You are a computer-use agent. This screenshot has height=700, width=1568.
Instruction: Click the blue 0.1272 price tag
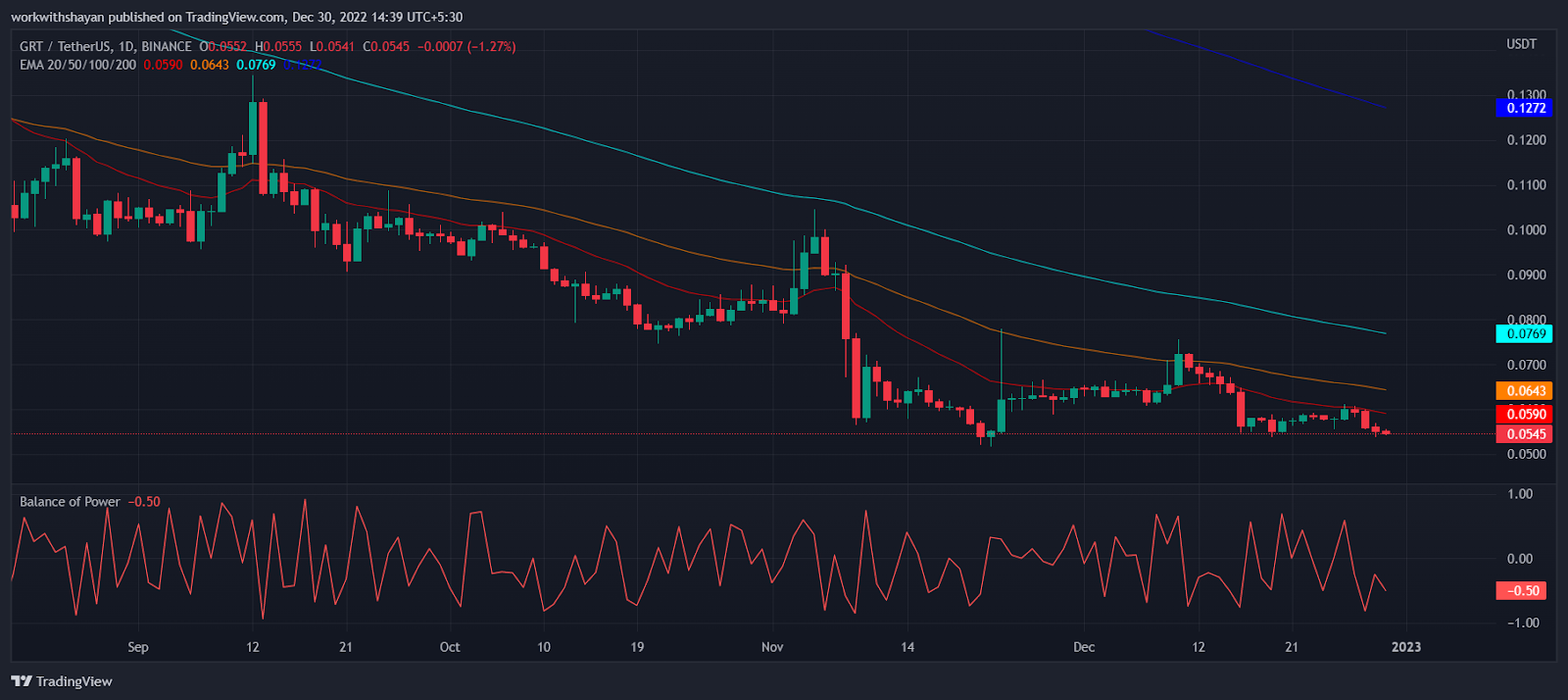(1525, 108)
